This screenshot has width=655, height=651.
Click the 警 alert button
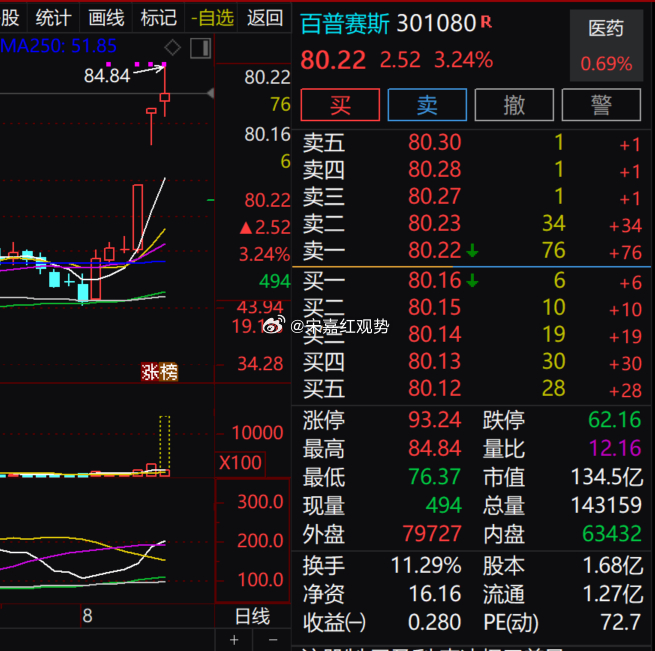point(601,105)
